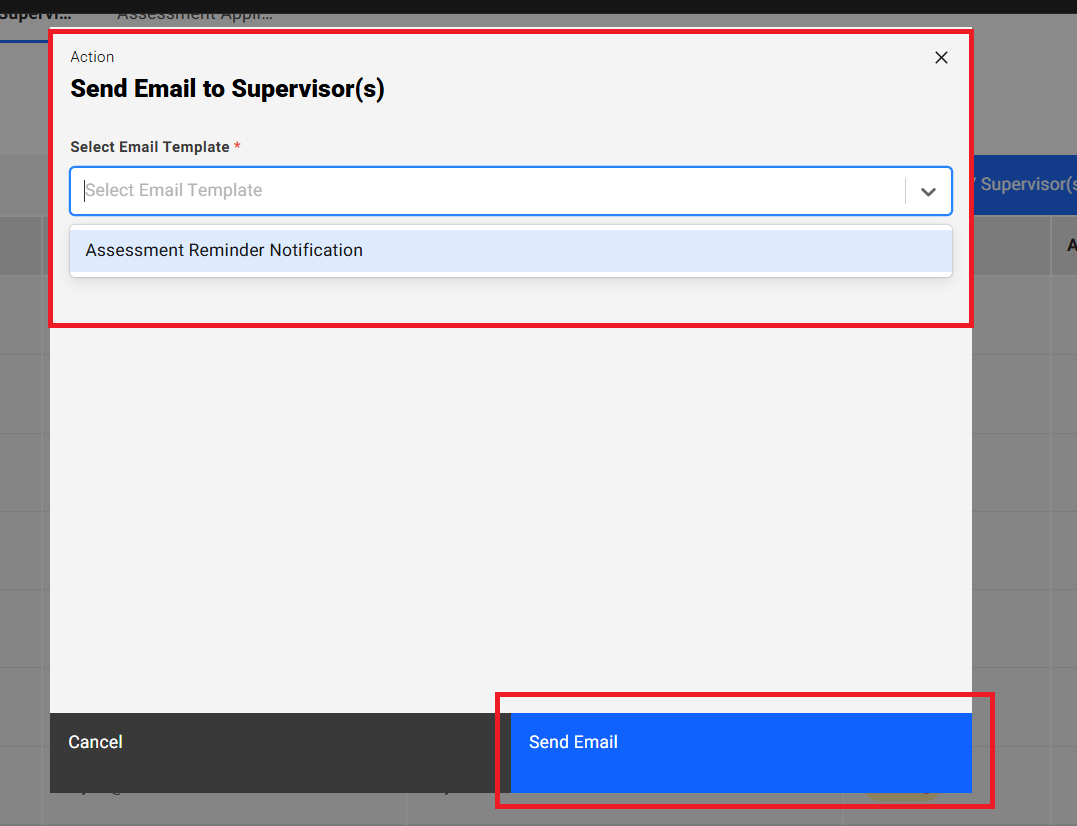Click the table column header at right edge
Screen dimensions: 1077x826
[1065, 245]
